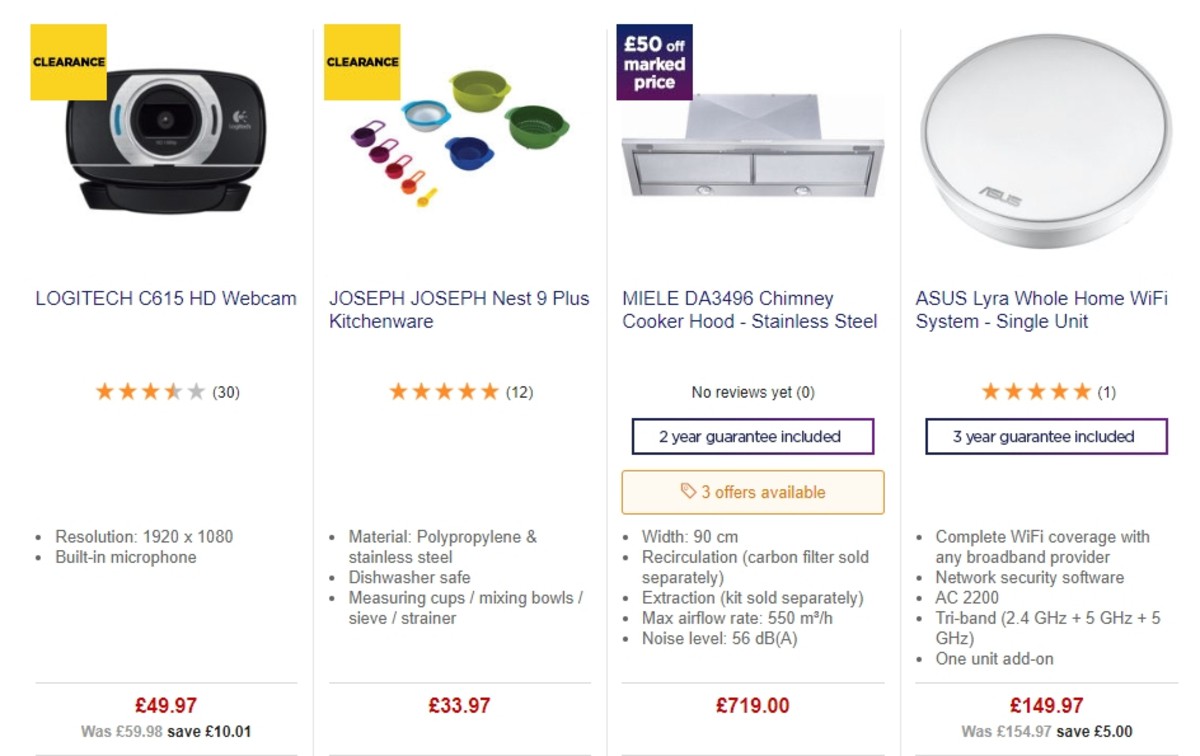1200x756 pixels.
Task: Click No reviews yet for the Miele hood
Action: (x=752, y=392)
